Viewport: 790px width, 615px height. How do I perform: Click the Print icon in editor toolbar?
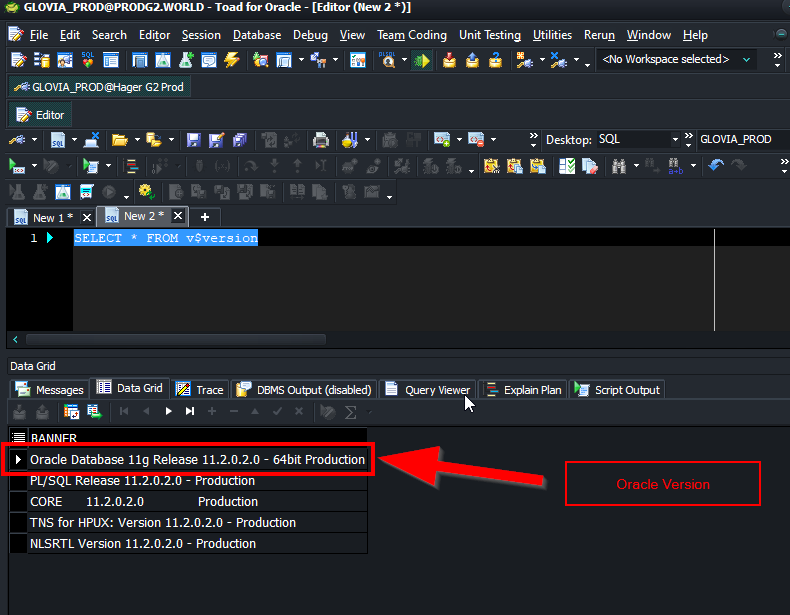point(320,140)
